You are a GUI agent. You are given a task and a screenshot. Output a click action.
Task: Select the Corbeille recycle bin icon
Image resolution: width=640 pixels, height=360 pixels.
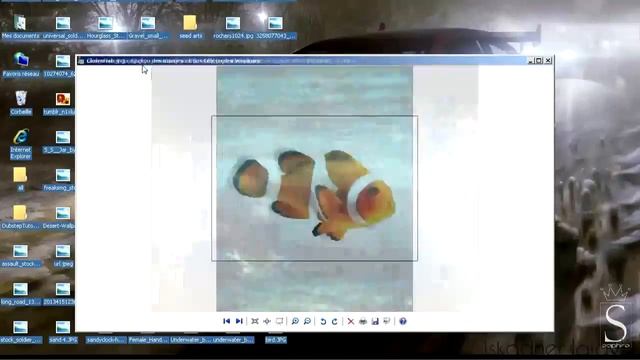click(21, 103)
